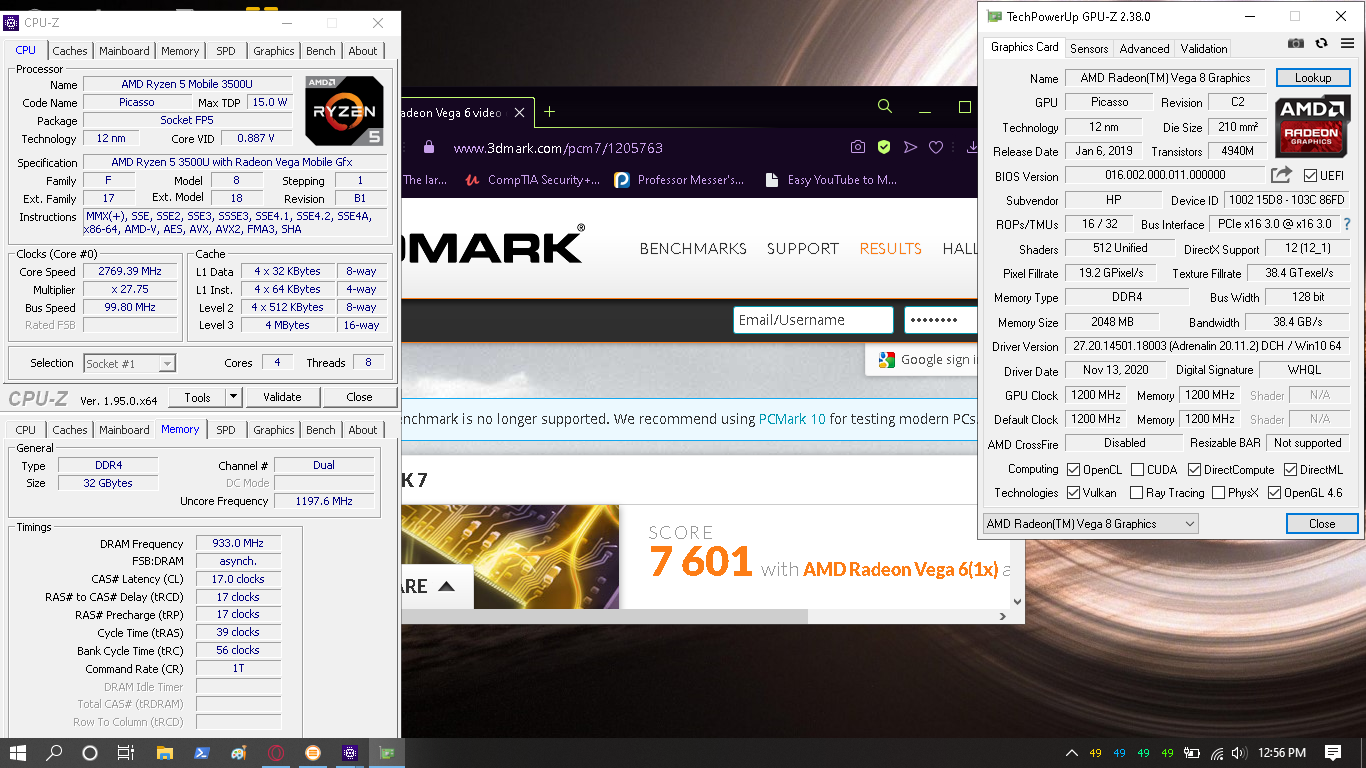Click the heart bookmark icon in address bar
Viewport: 1366px width, 768px height.
[936, 147]
